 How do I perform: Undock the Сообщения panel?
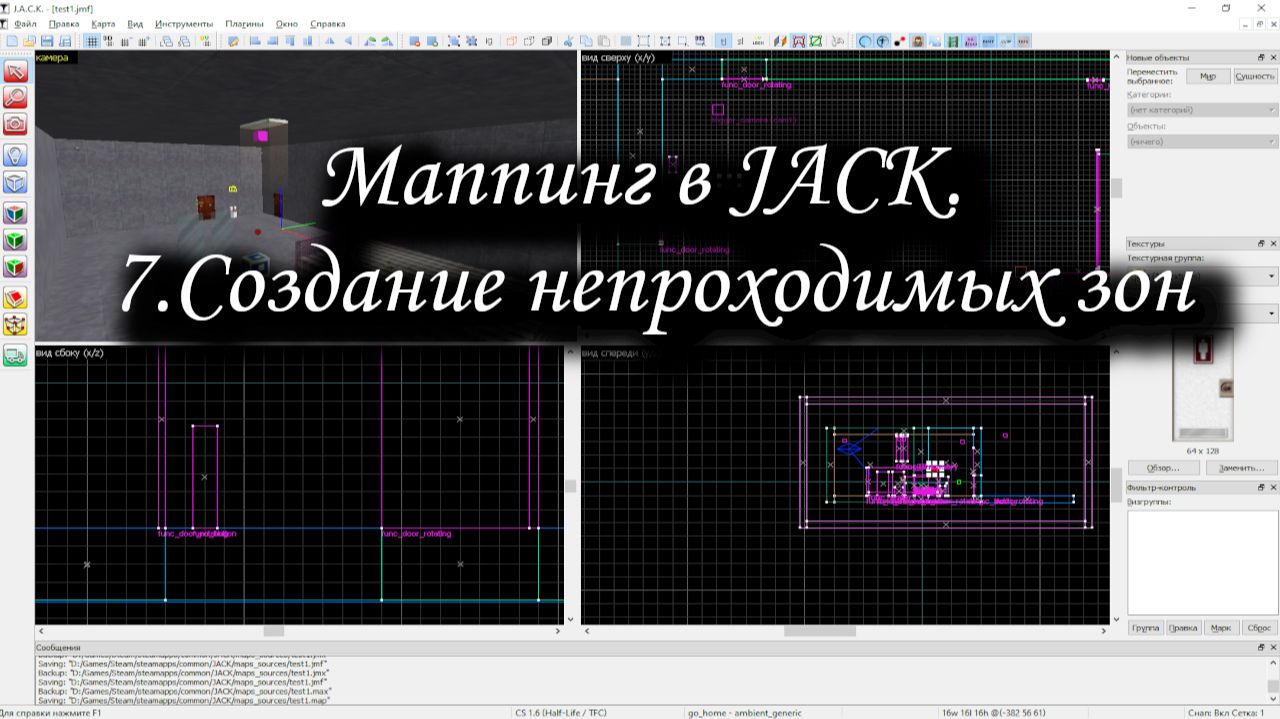click(1260, 647)
